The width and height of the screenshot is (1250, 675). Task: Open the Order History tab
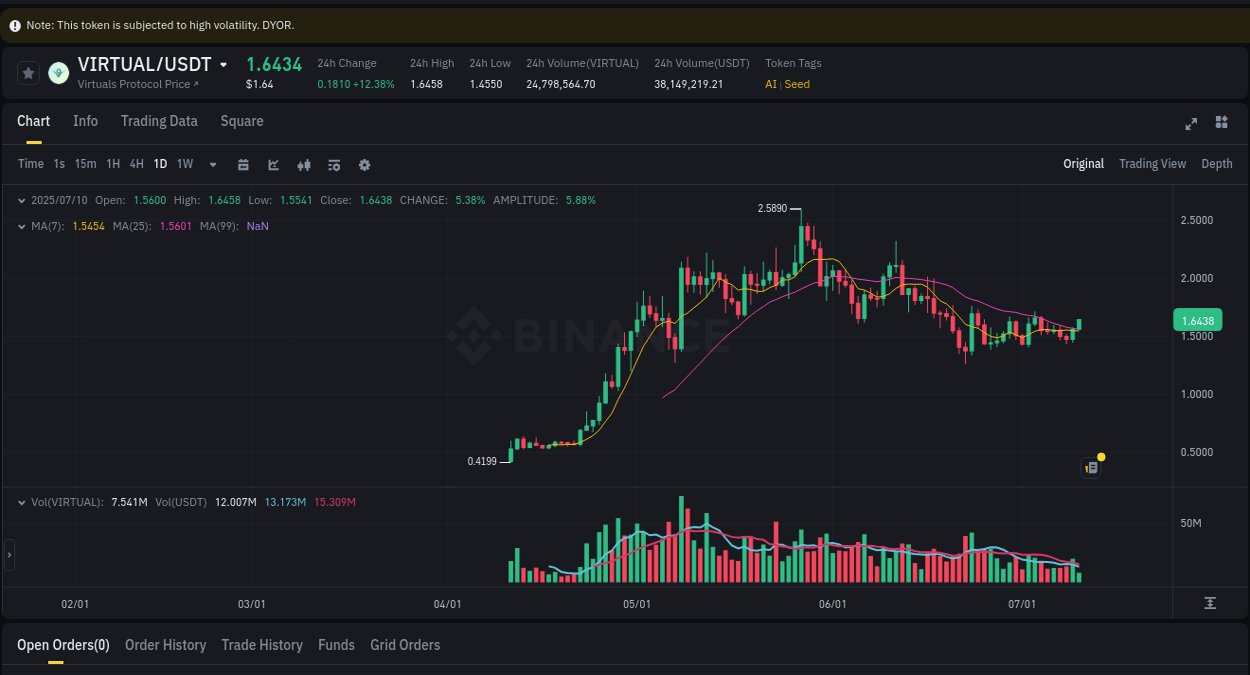pos(165,645)
